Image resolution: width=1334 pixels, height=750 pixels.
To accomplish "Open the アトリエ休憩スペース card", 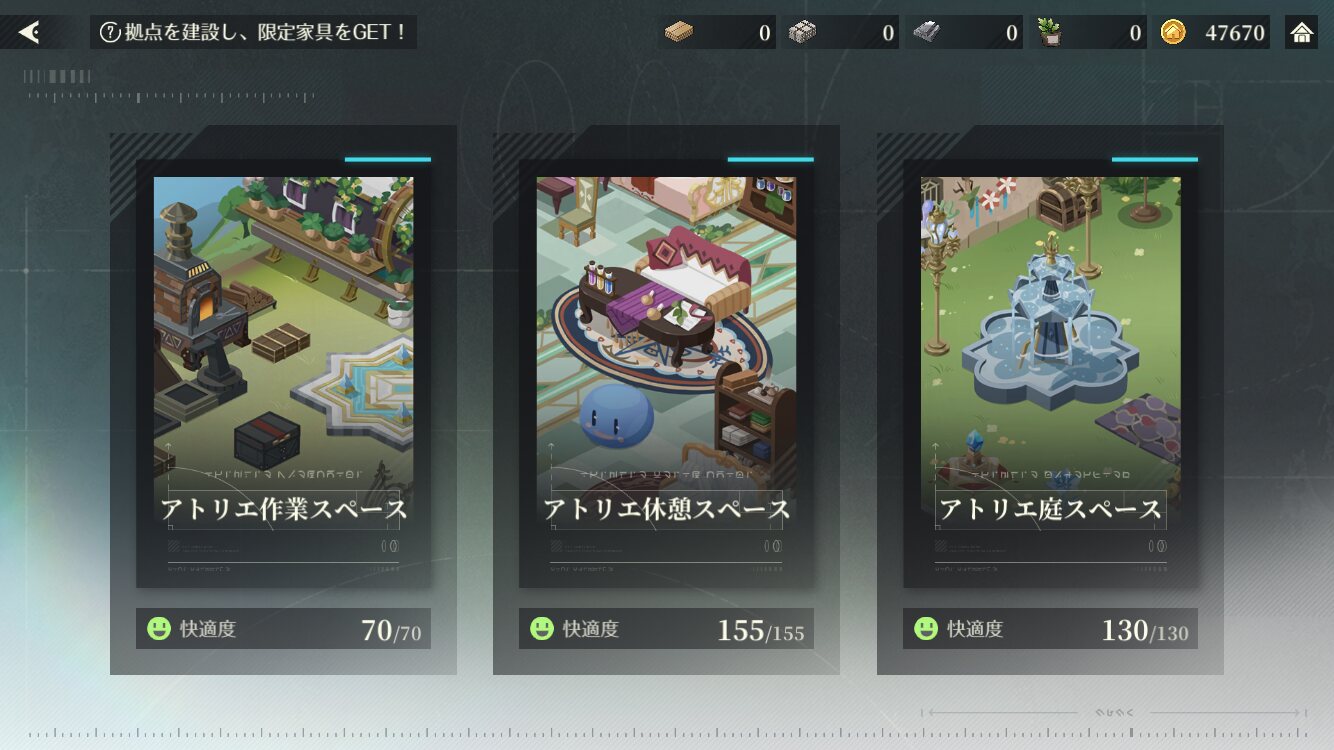I will click(x=666, y=373).
